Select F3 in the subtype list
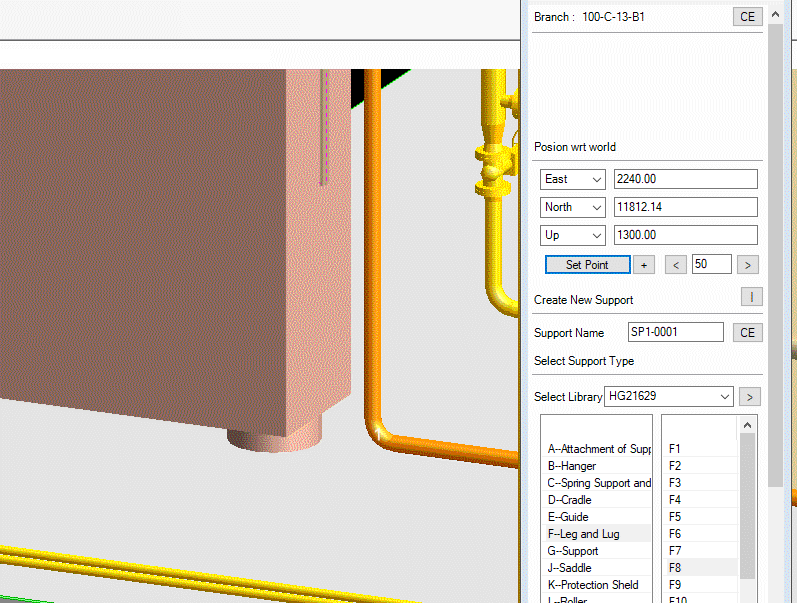Screen dimensions: 797x603 click(x=700, y=483)
